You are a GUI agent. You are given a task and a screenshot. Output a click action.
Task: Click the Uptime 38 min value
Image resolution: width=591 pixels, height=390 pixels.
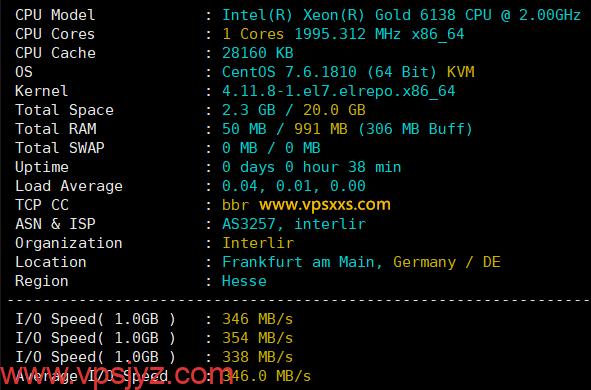[x=375, y=167]
